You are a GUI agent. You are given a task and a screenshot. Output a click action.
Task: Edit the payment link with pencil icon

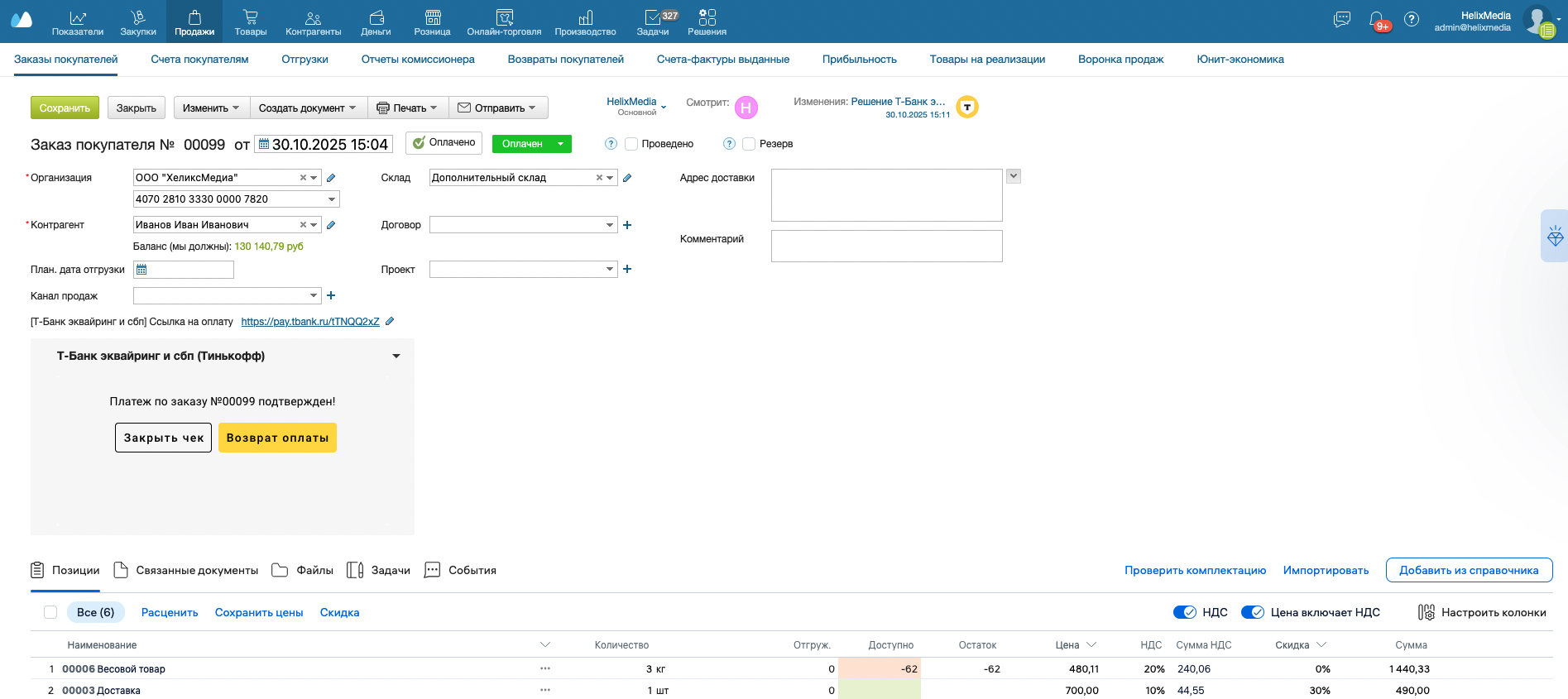pos(390,322)
